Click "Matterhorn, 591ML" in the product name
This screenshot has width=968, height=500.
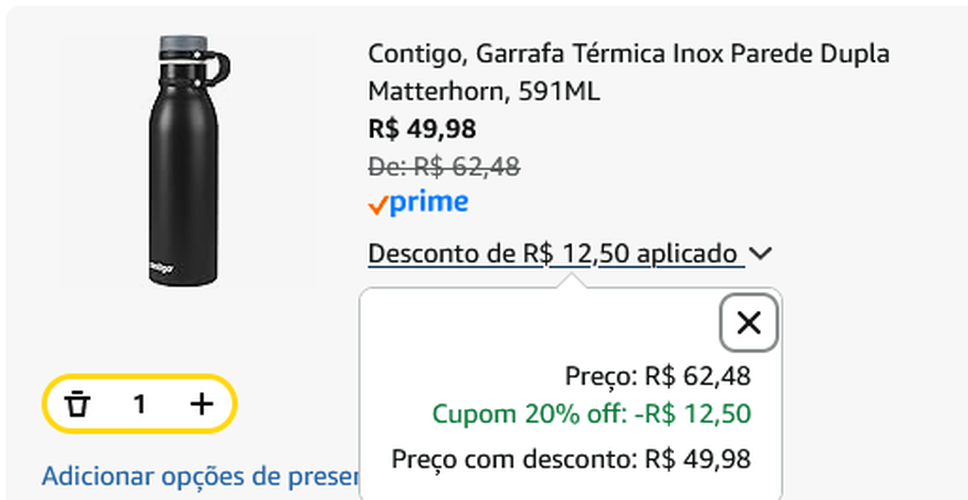(x=484, y=92)
